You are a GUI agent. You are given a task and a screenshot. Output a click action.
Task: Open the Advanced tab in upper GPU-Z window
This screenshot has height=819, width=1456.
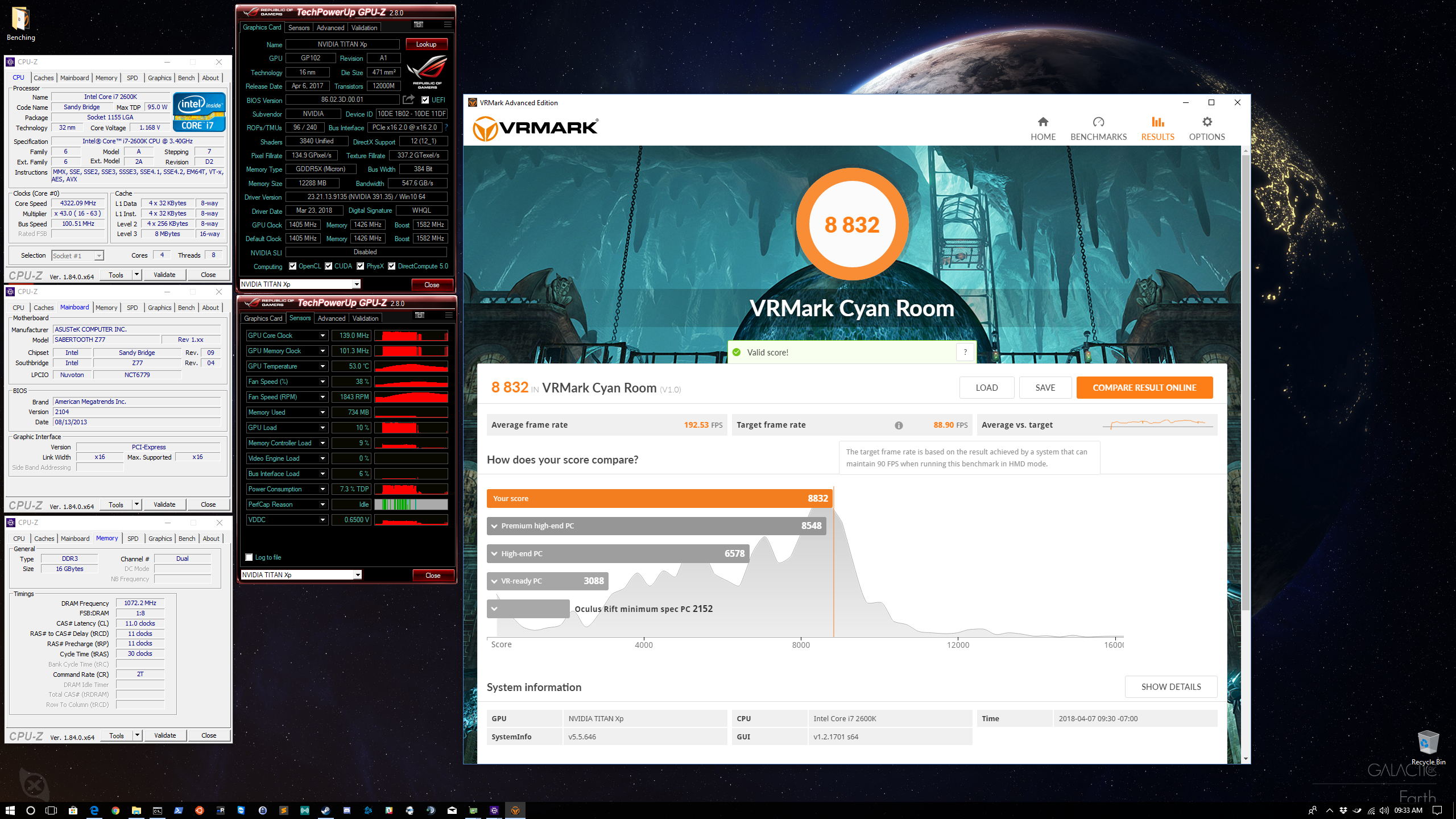click(x=330, y=27)
